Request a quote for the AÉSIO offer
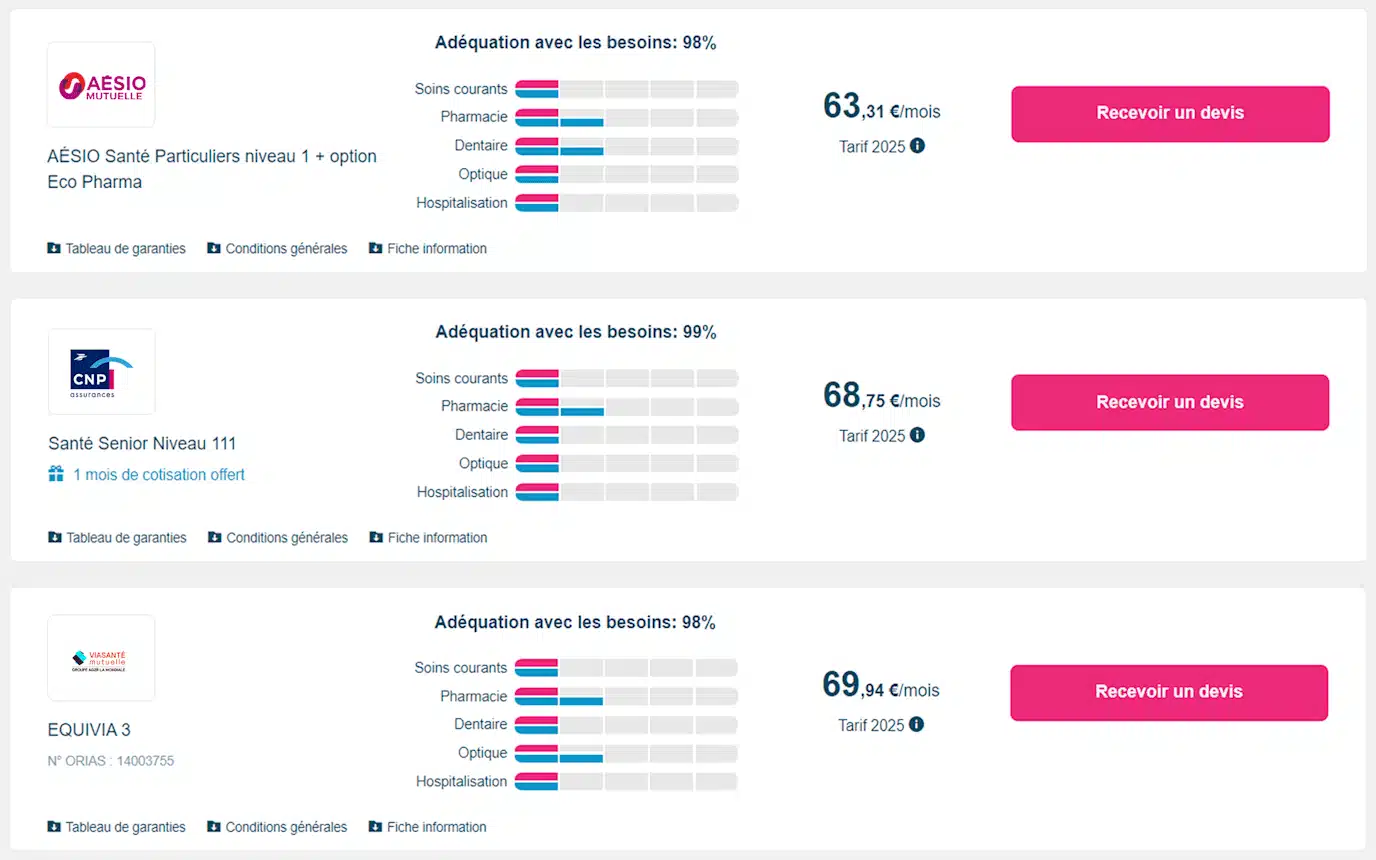Image resolution: width=1376 pixels, height=860 pixels. [1170, 114]
